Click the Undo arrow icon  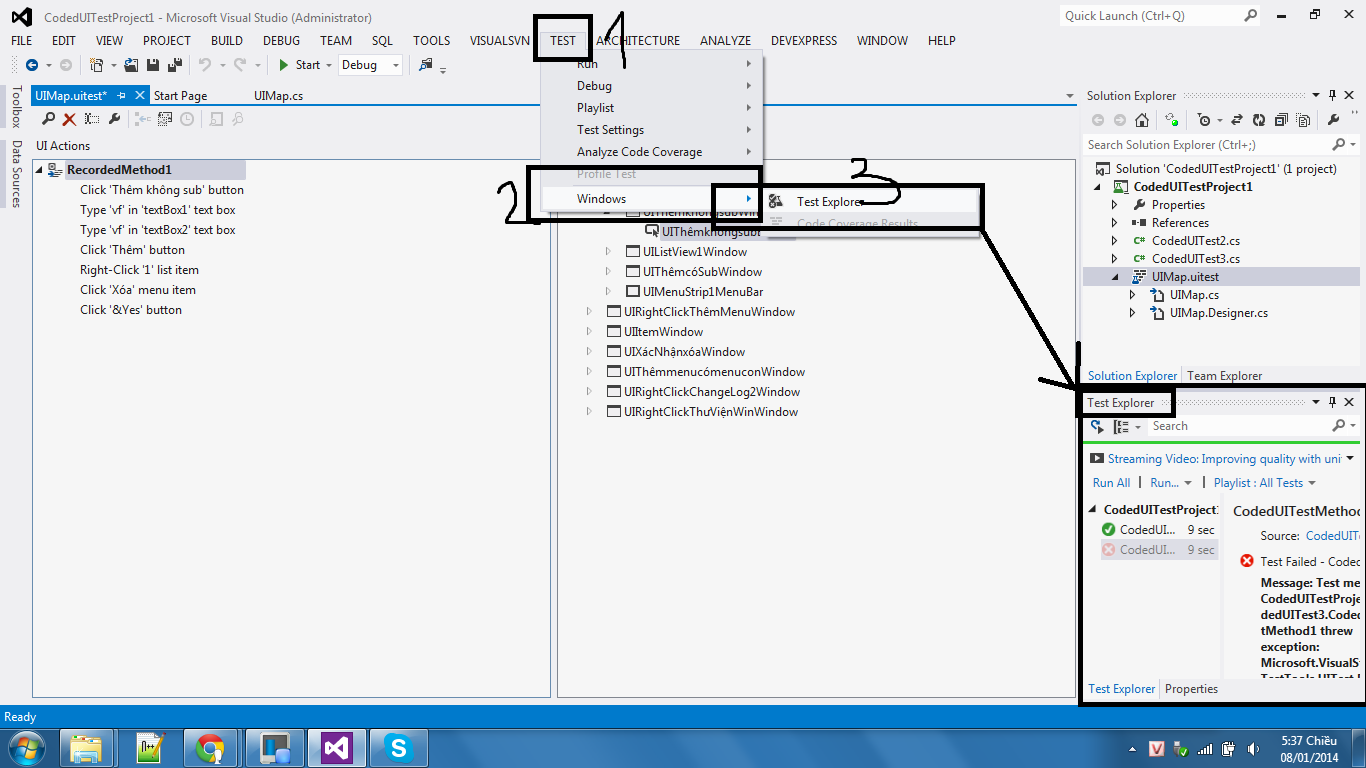[205, 65]
